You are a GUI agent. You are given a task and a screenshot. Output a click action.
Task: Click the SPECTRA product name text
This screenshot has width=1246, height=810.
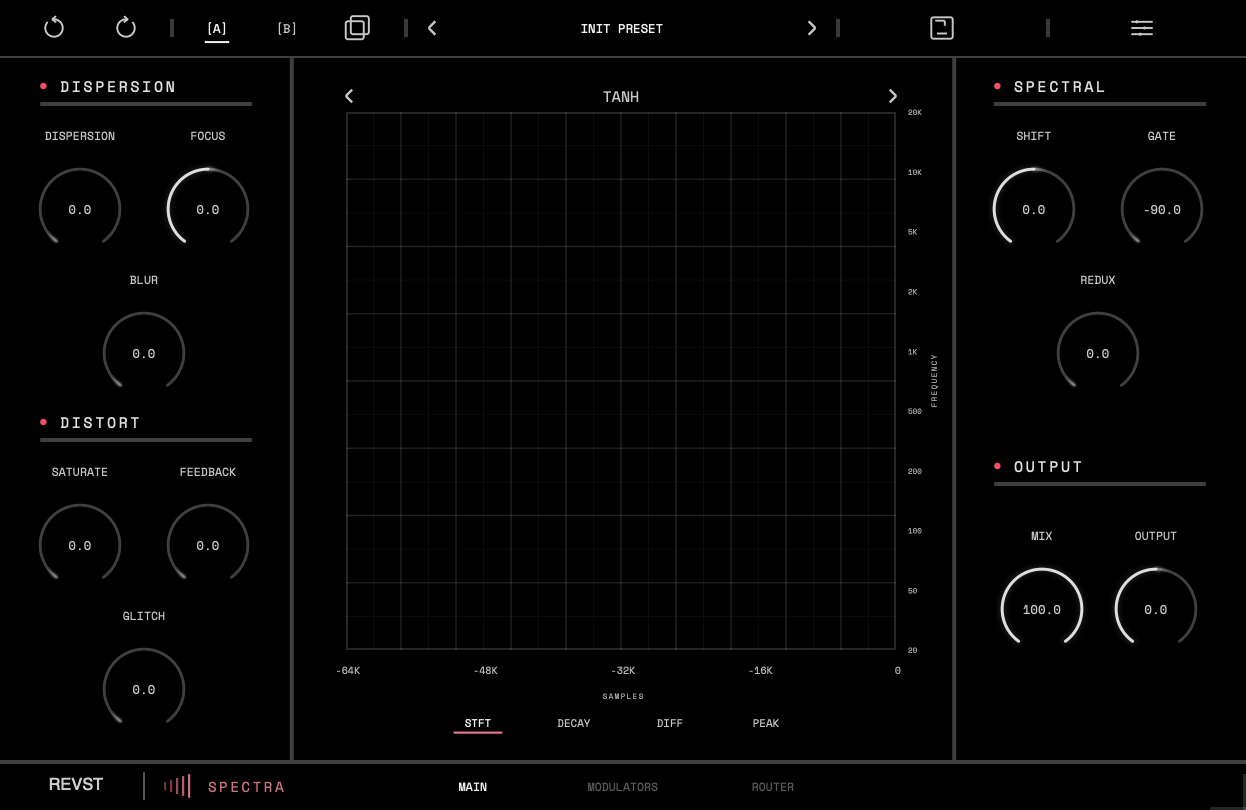pyautogui.click(x=247, y=787)
